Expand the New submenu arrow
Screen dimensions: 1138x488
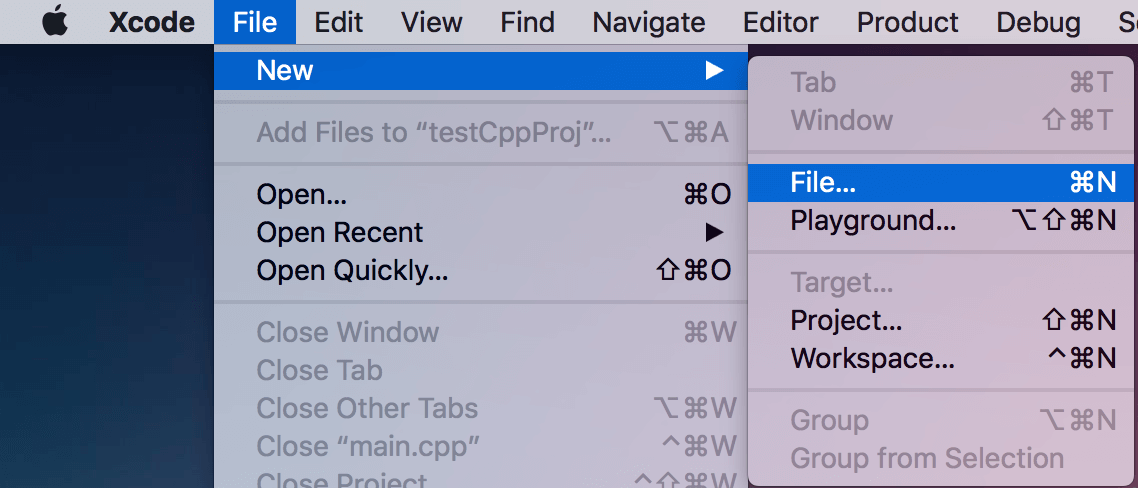pos(713,70)
